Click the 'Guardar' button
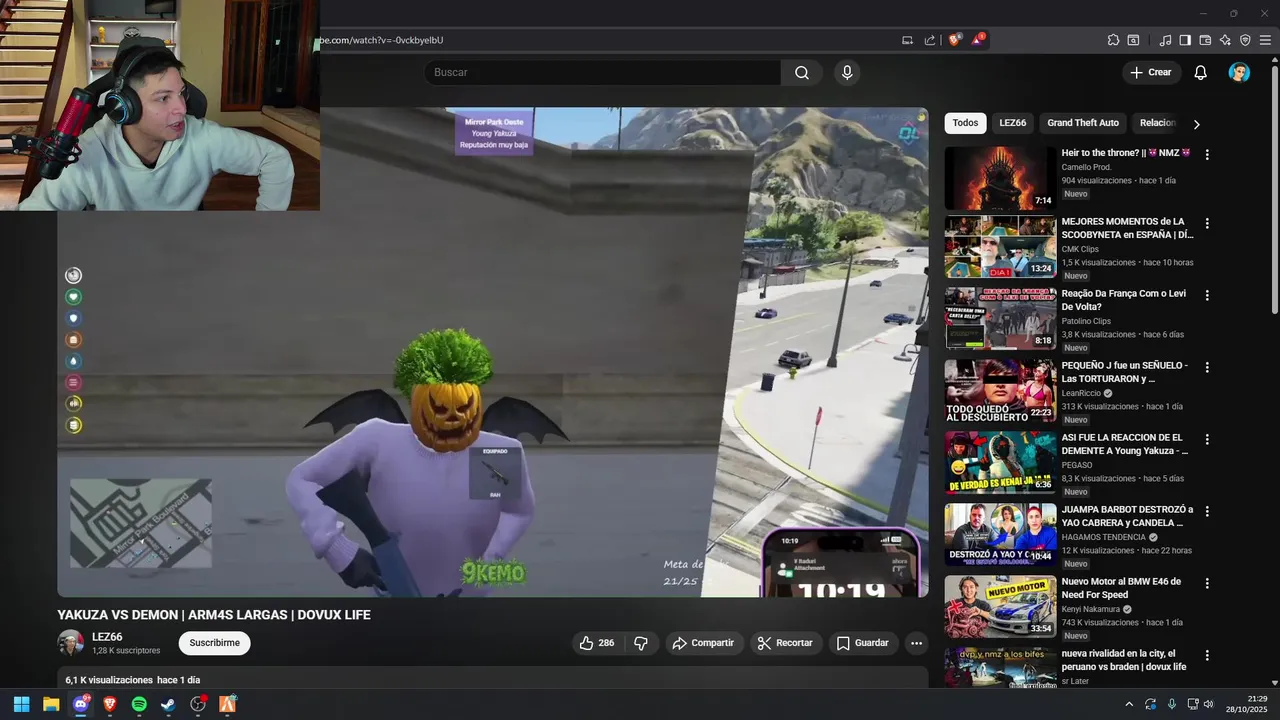Image resolution: width=1280 pixels, height=720 pixels. pos(862,643)
